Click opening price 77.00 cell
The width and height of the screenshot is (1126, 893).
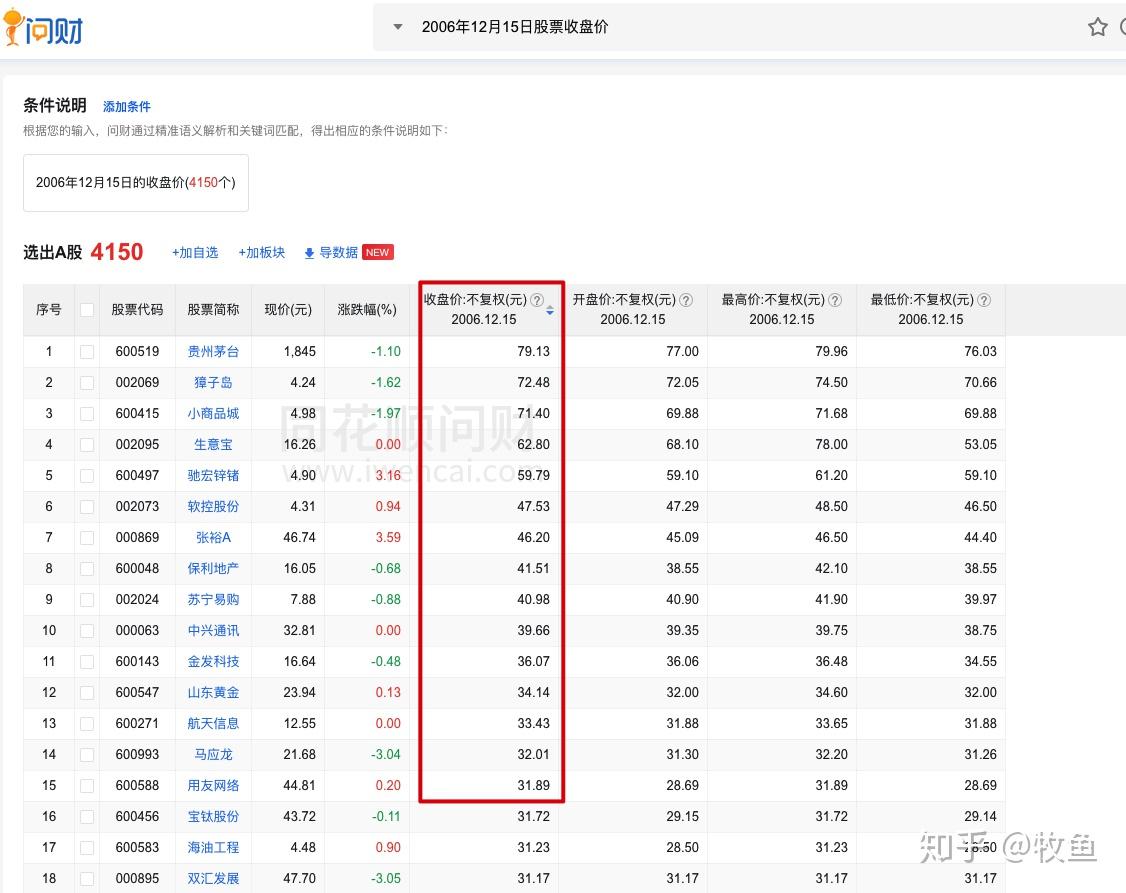(x=682, y=352)
